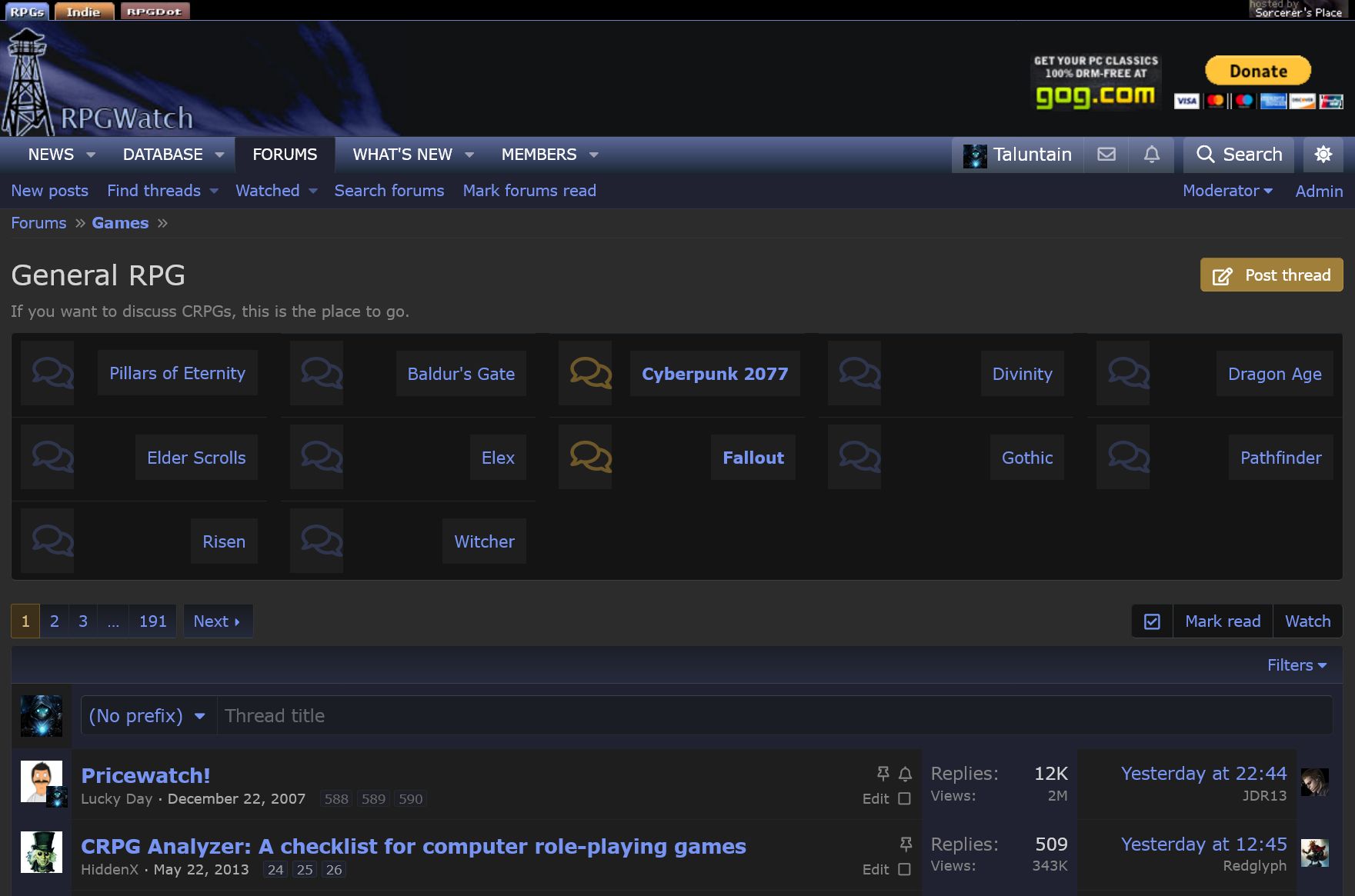Click the Risen forum bubble icon

point(53,541)
